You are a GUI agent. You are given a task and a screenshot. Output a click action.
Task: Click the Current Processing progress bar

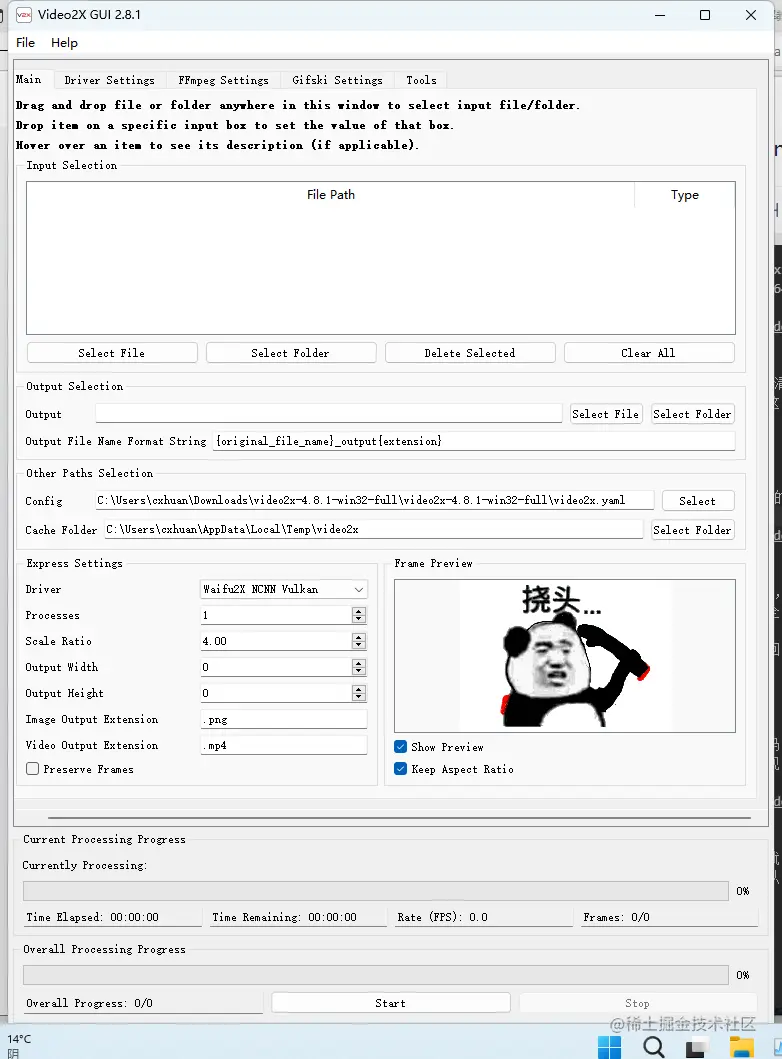[376, 891]
